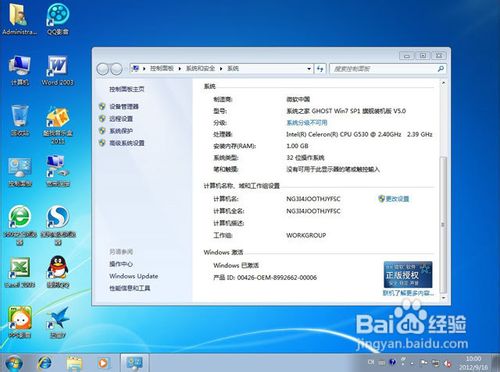Select the Recycle Bin desktop icon
The width and height of the screenshot is (500, 372).
[20, 120]
